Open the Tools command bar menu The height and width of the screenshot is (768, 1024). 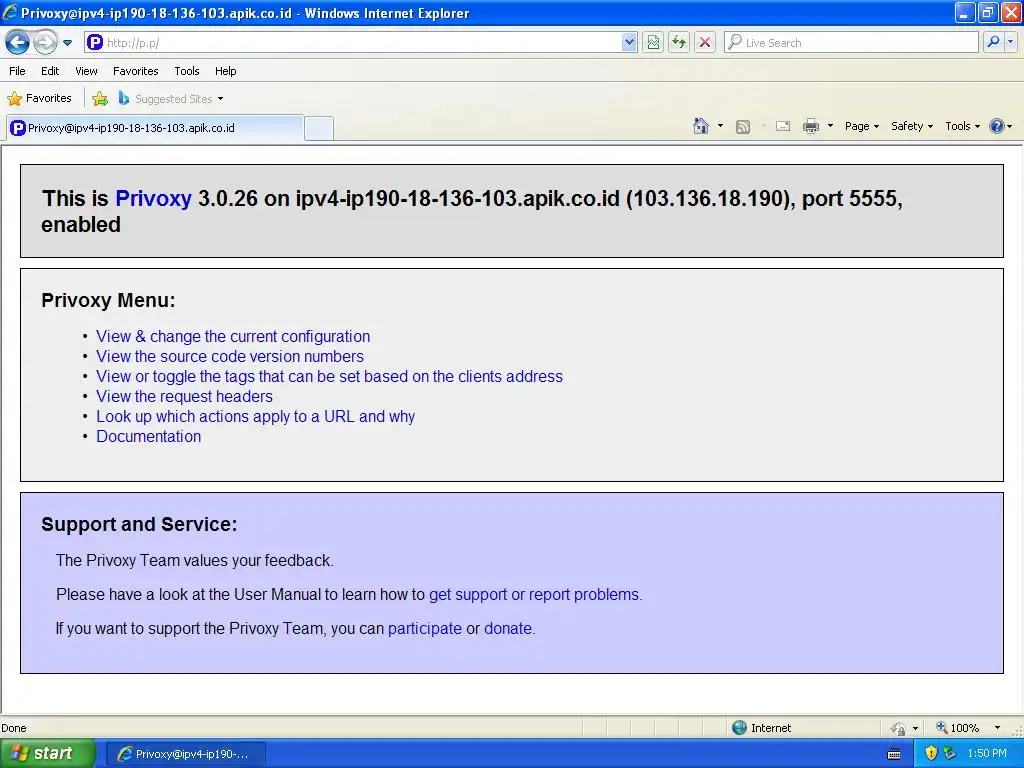(x=962, y=126)
